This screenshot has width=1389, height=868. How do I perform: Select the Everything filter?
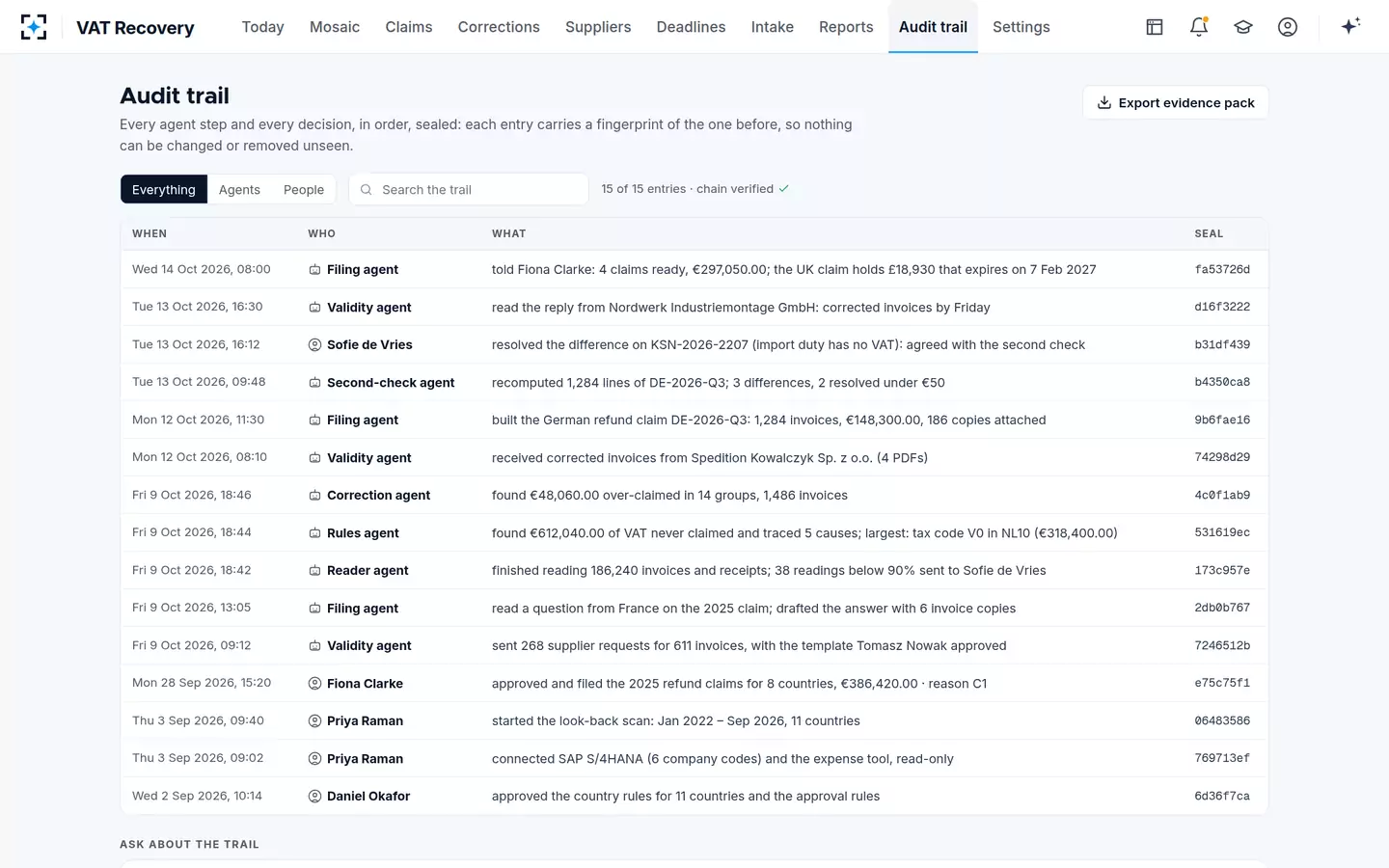point(164,189)
